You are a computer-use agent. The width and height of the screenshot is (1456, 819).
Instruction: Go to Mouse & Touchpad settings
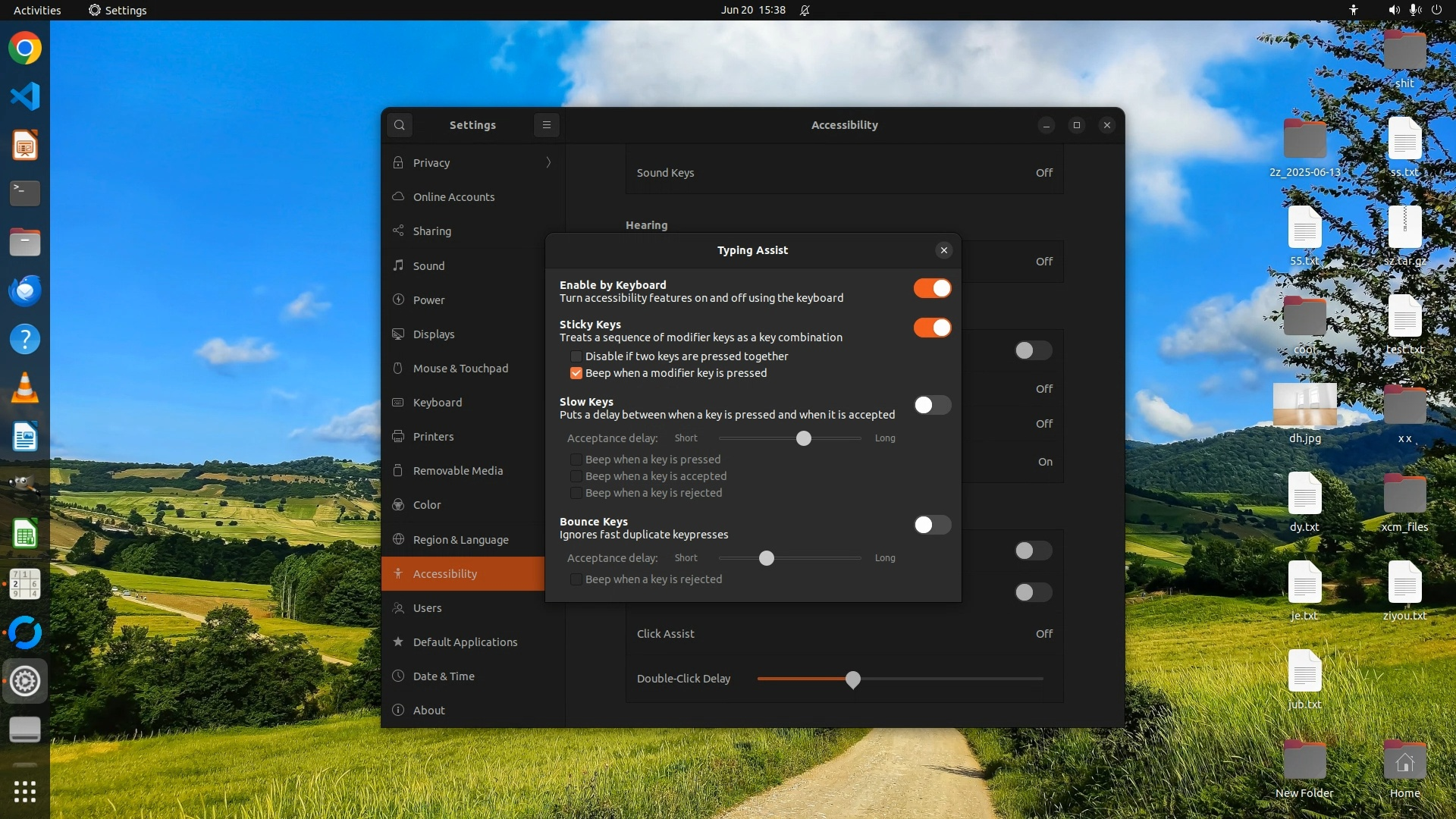tap(460, 369)
